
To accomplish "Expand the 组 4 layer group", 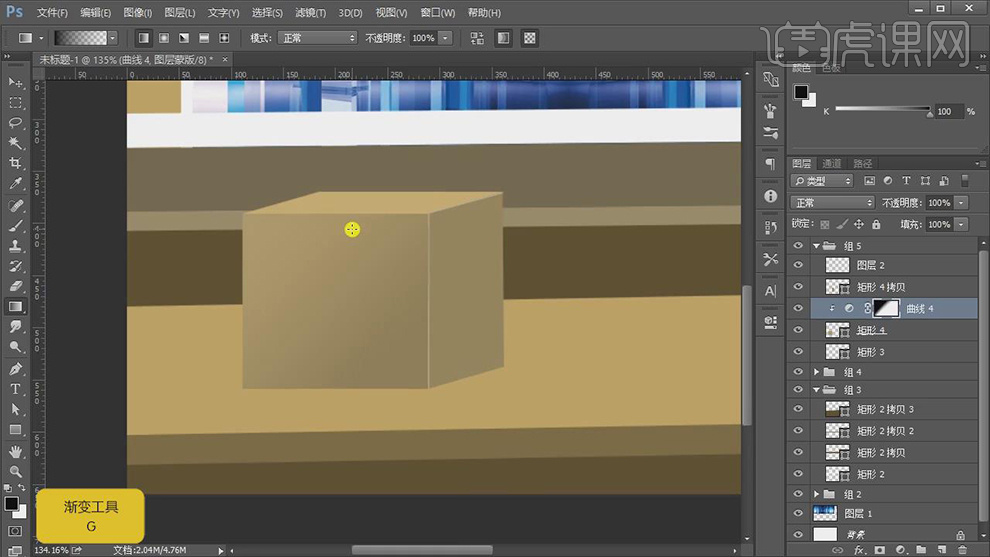I will pyautogui.click(x=818, y=372).
